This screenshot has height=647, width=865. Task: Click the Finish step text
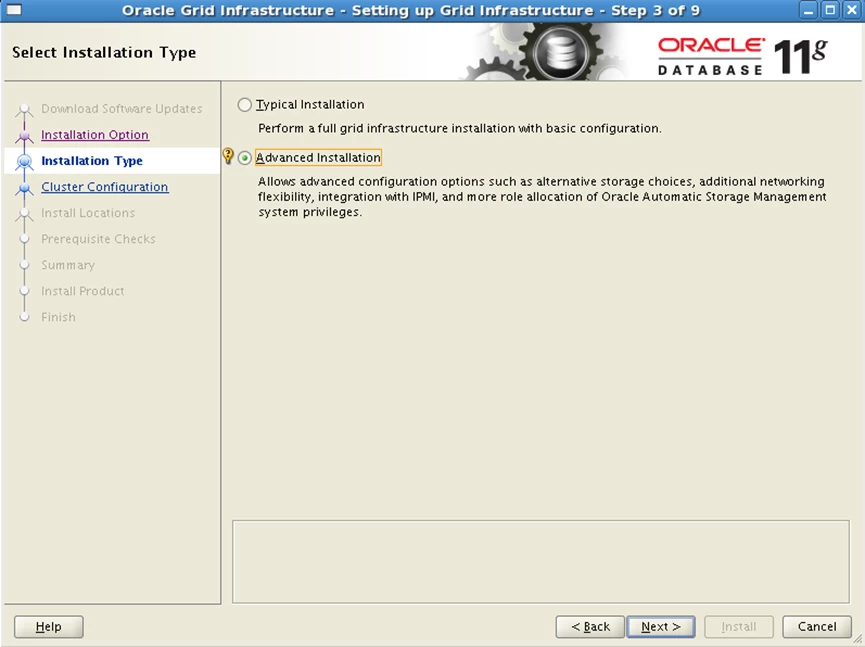[x=58, y=317]
